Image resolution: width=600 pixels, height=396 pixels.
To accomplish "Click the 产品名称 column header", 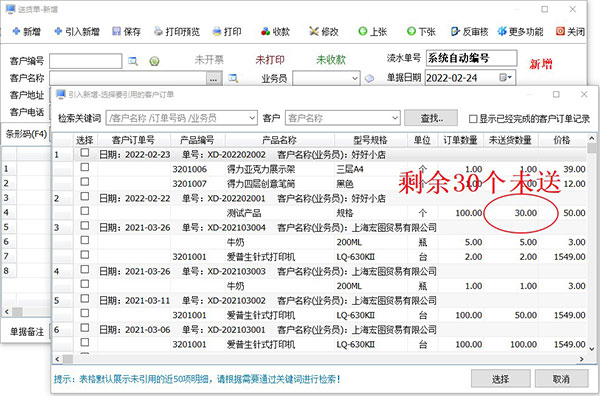I will point(279,140).
